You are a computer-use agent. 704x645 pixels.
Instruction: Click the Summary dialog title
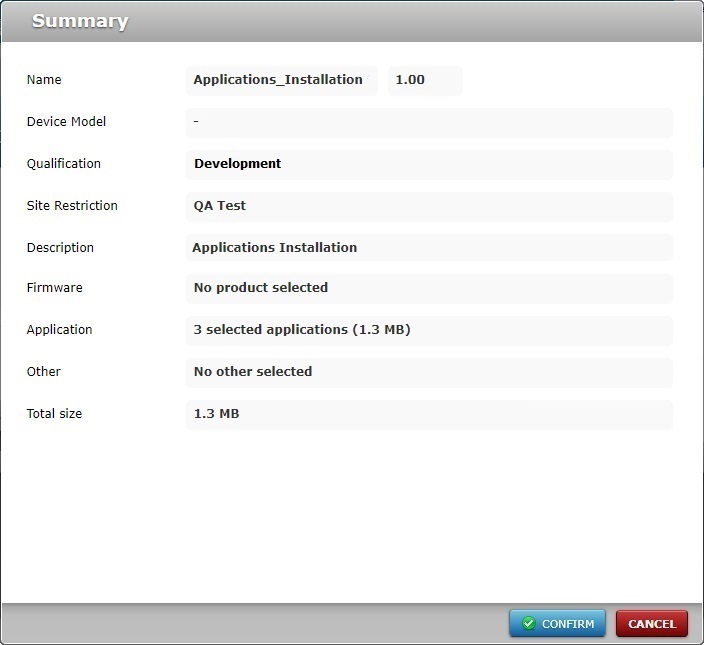tap(80, 22)
